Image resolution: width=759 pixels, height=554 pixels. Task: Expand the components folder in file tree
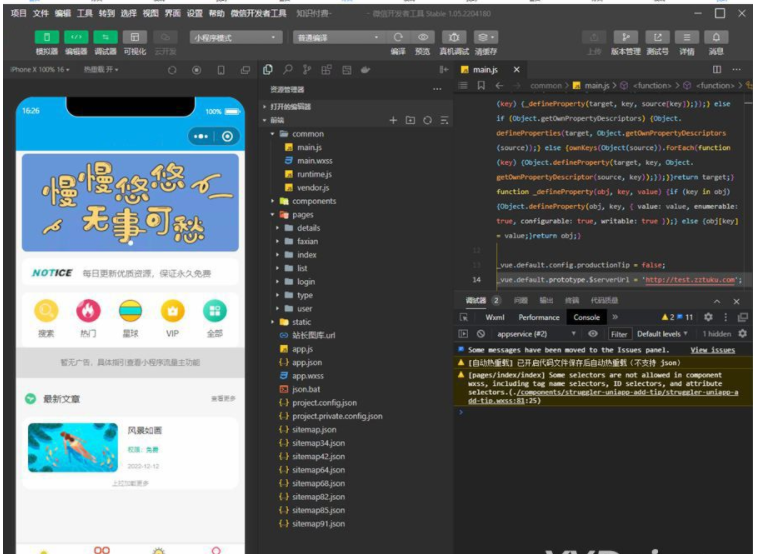point(313,201)
